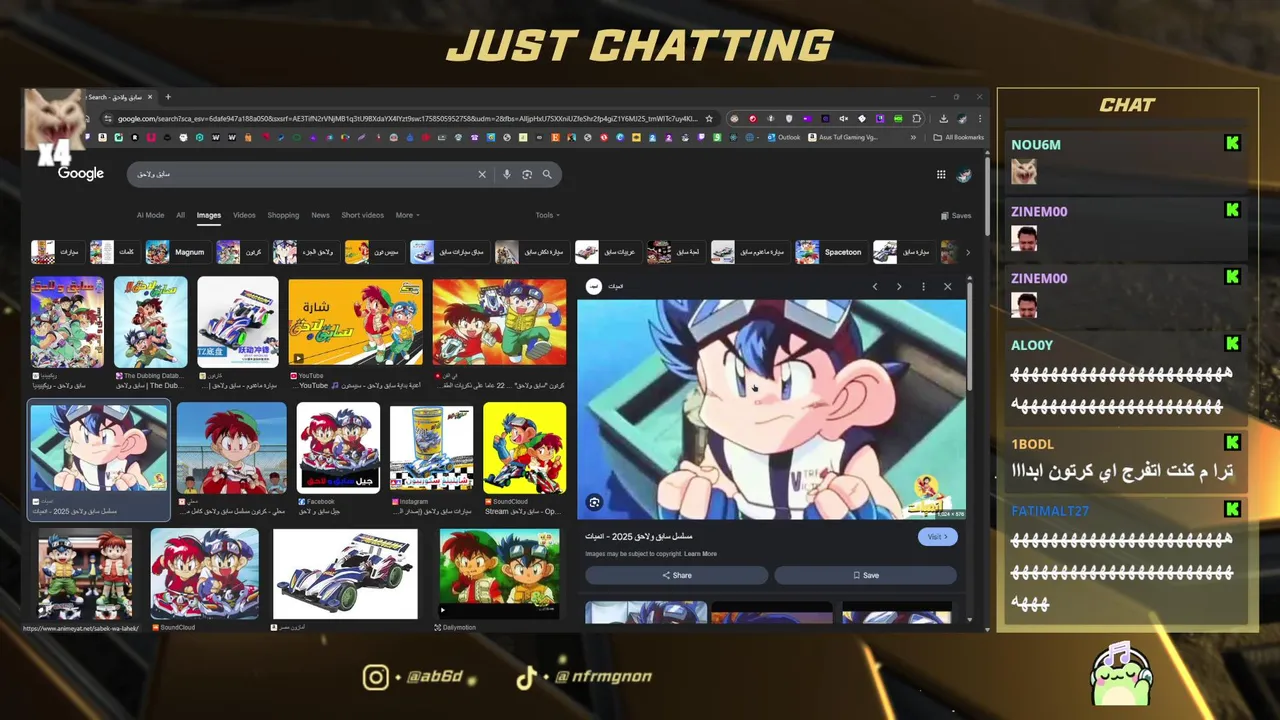This screenshot has height=720, width=1280.
Task: Show the hidden bookmarks overflow chevron
Action: 913,137
